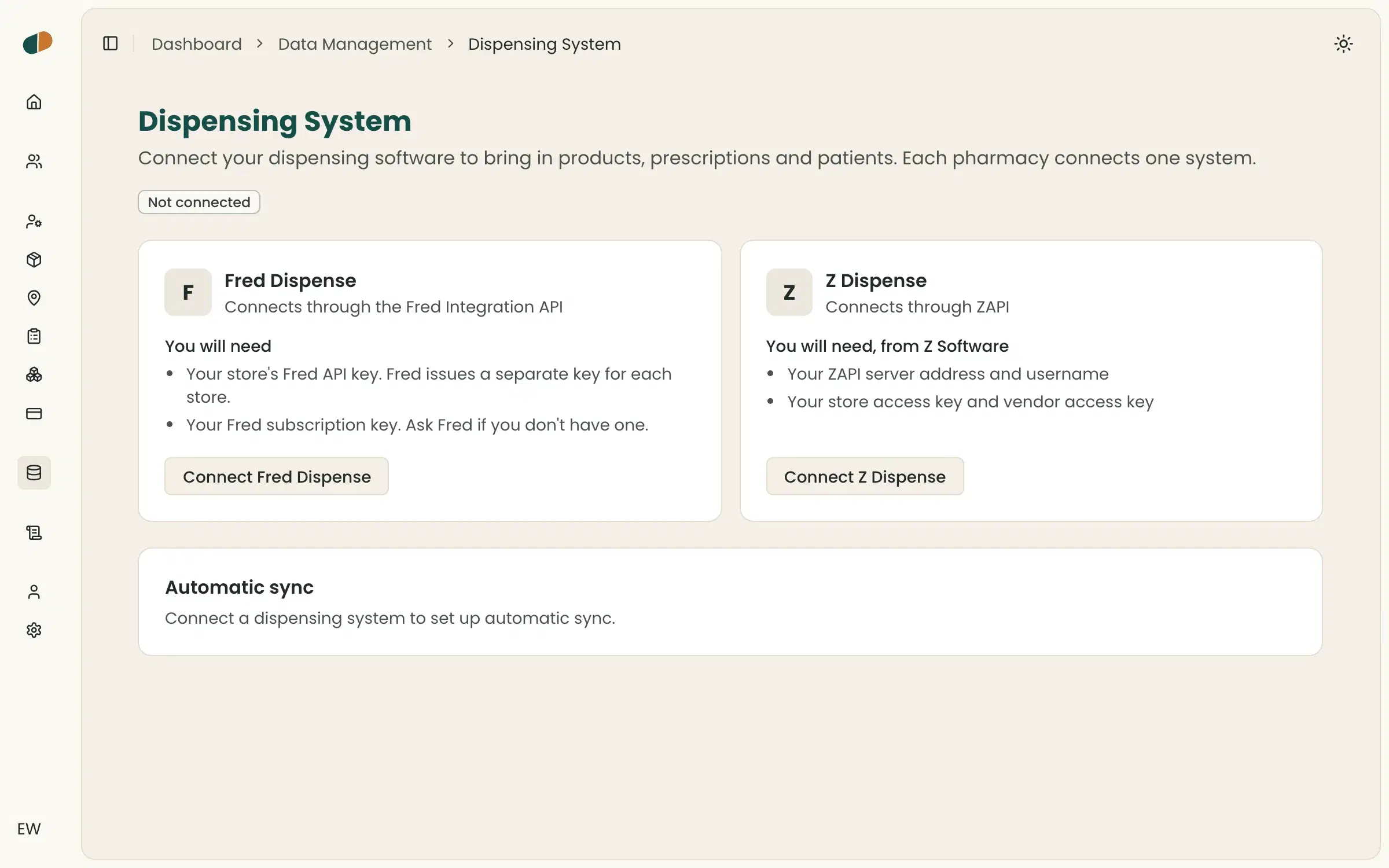Go to Data Management breadcrumb
Image resolution: width=1389 pixels, height=868 pixels.
point(355,44)
